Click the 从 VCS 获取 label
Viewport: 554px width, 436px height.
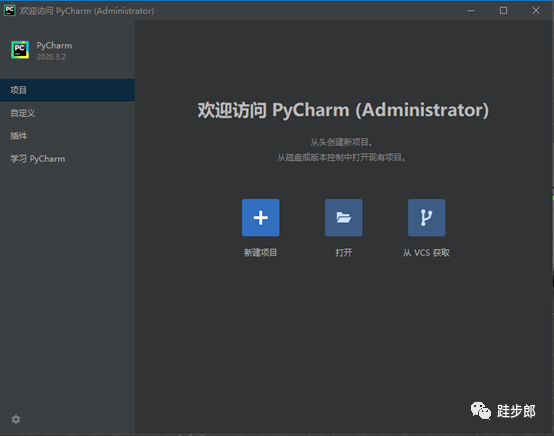[x=426, y=253]
